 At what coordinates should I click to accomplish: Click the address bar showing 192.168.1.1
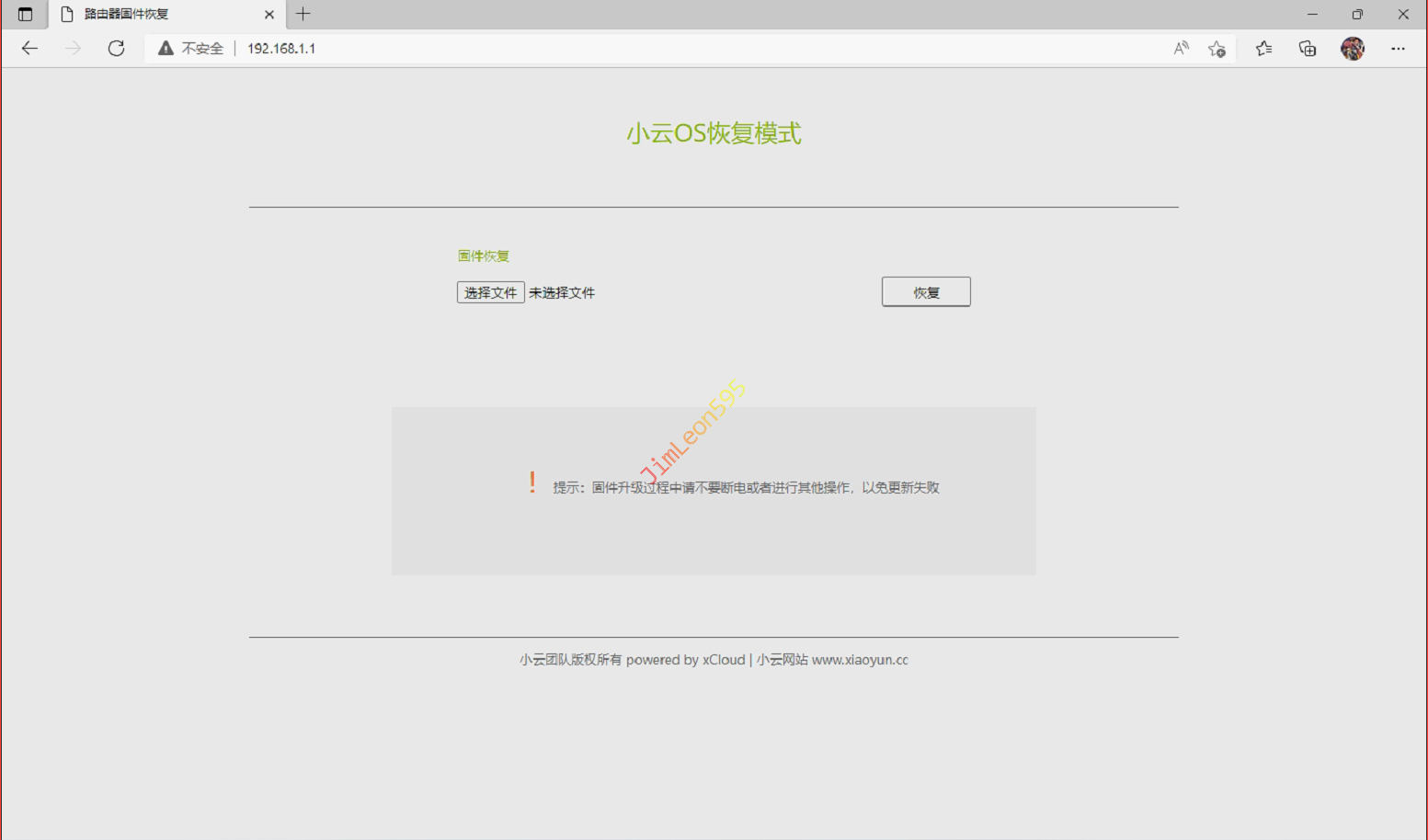[x=644, y=49]
